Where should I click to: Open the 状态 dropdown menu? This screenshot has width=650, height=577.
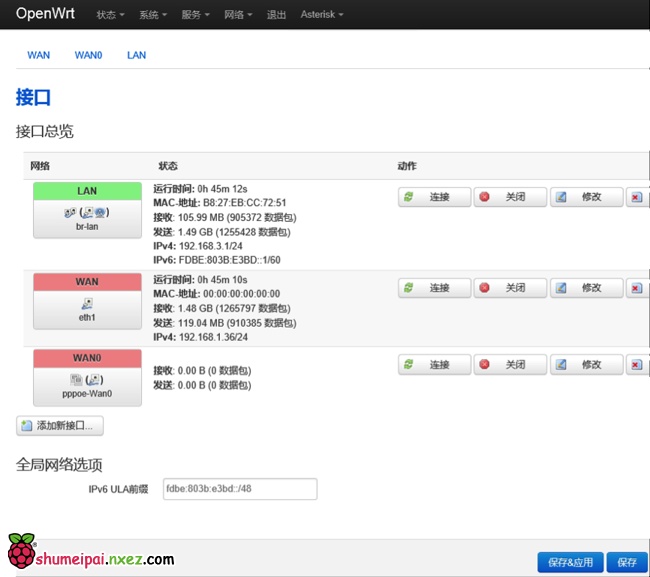pos(110,15)
